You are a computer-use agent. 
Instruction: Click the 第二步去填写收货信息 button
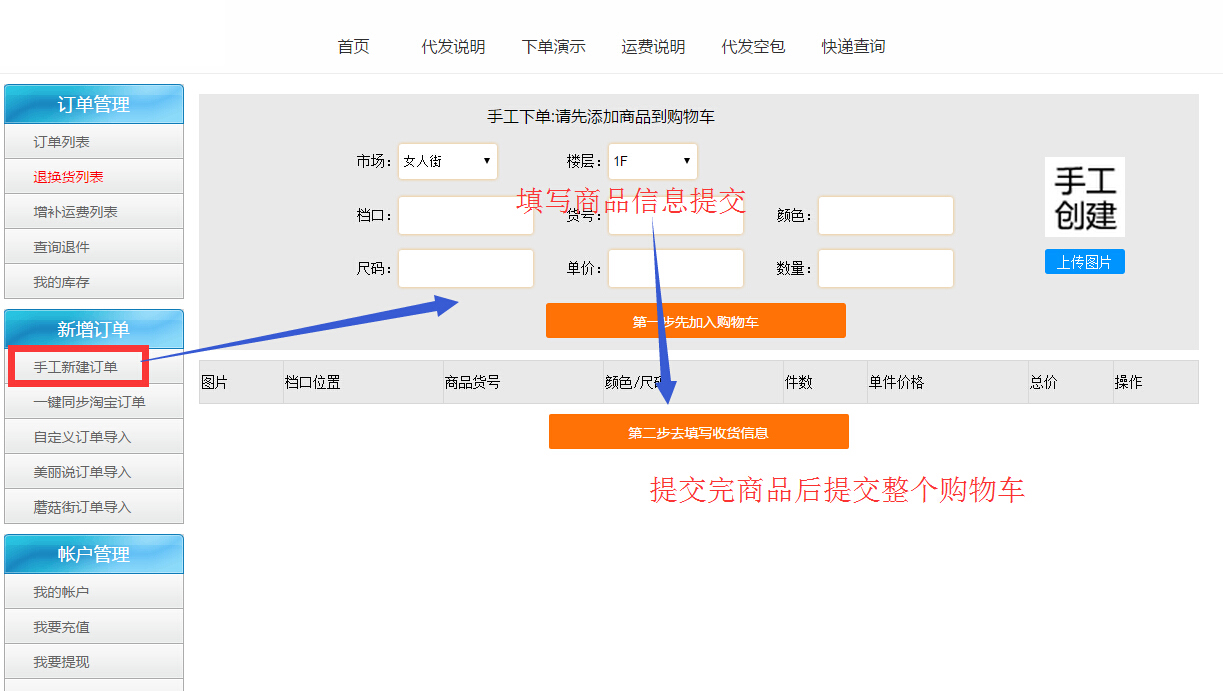(x=699, y=432)
